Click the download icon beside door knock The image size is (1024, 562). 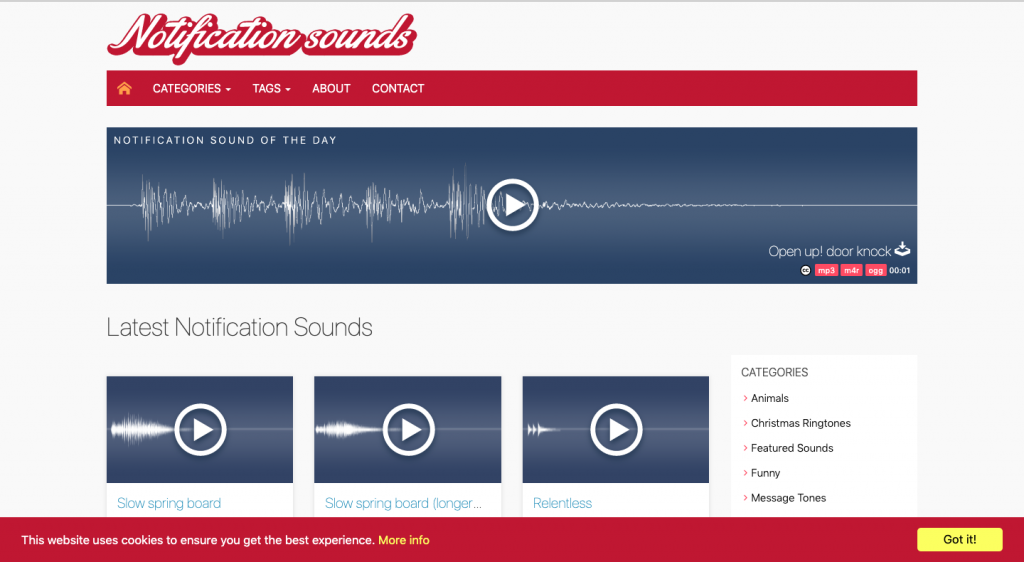pos(902,249)
